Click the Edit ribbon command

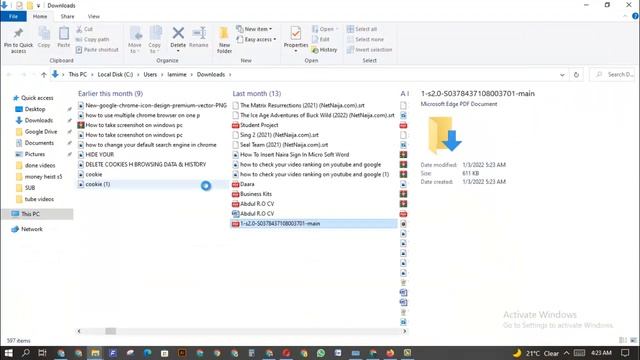321,40
